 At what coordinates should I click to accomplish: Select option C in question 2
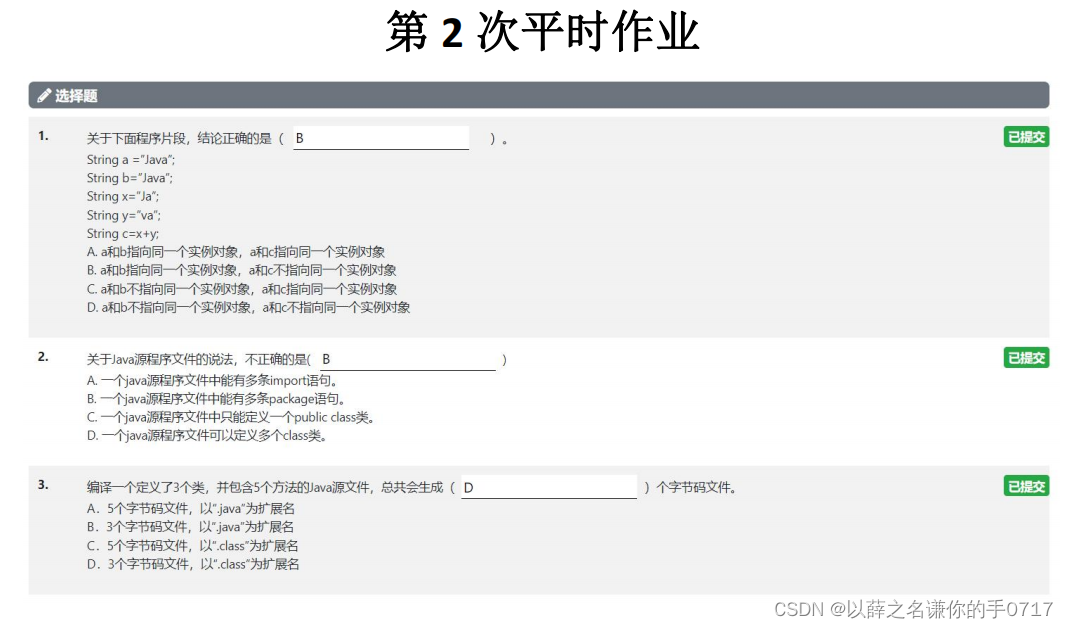click(x=230, y=417)
